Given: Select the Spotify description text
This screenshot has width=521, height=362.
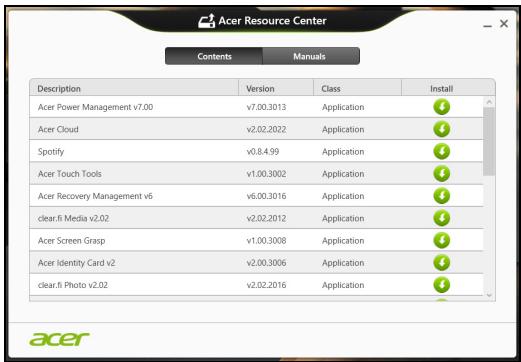Looking at the screenshot, I should pos(51,152).
